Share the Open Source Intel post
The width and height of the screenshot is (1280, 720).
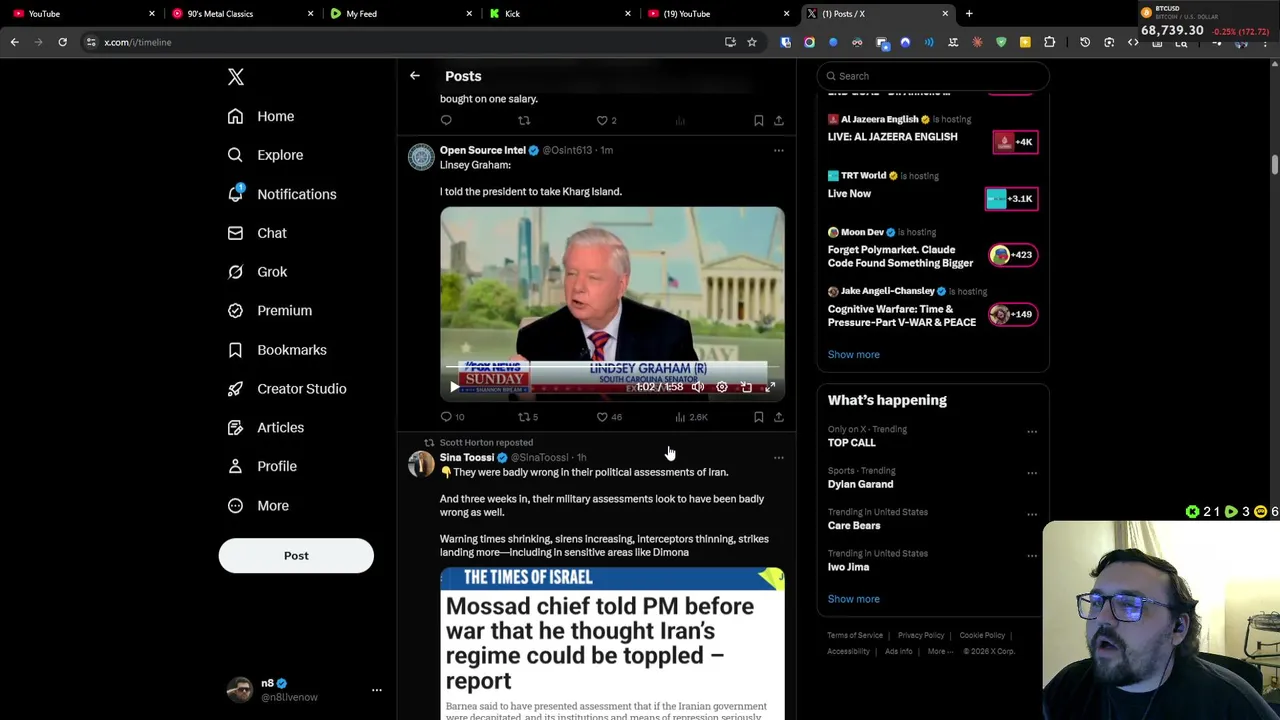[779, 417]
